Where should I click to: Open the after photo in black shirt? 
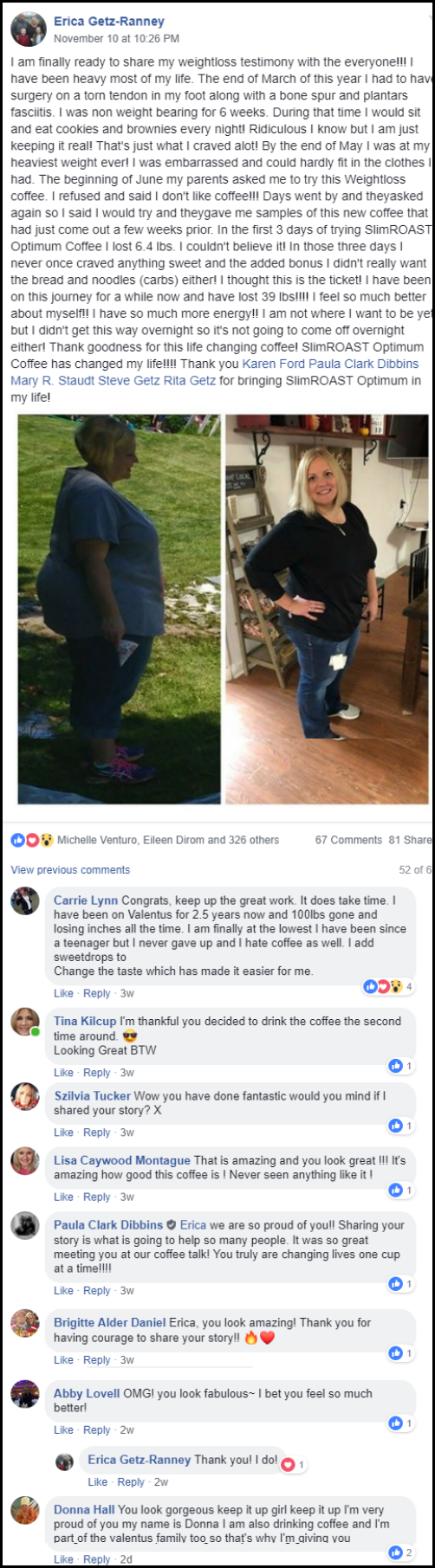click(x=327, y=609)
